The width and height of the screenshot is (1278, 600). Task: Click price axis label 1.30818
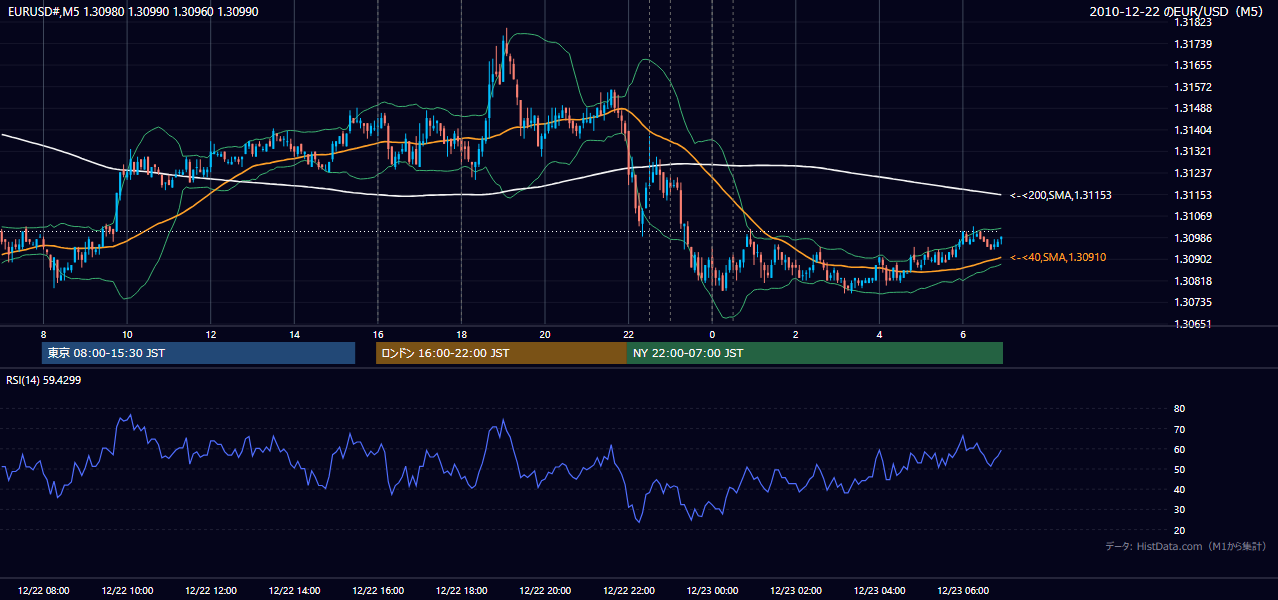1193,281
